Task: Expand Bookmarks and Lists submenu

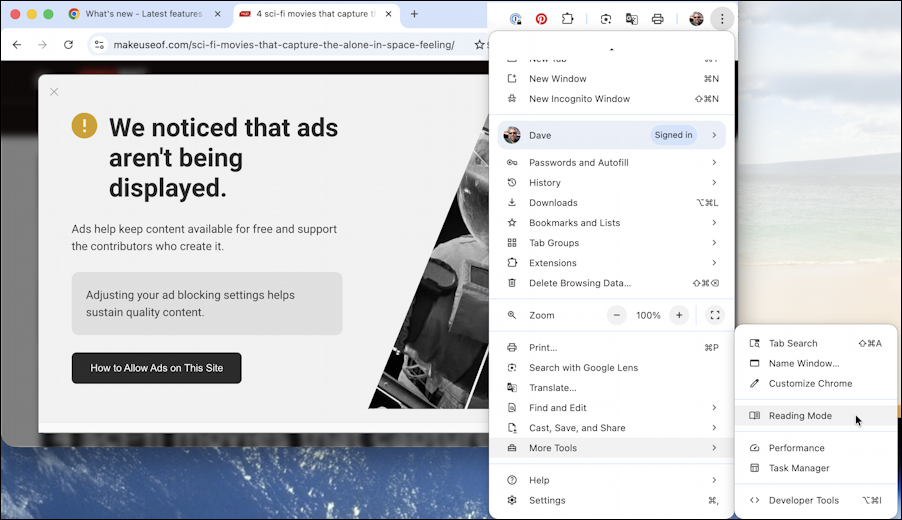Action: (x=612, y=223)
